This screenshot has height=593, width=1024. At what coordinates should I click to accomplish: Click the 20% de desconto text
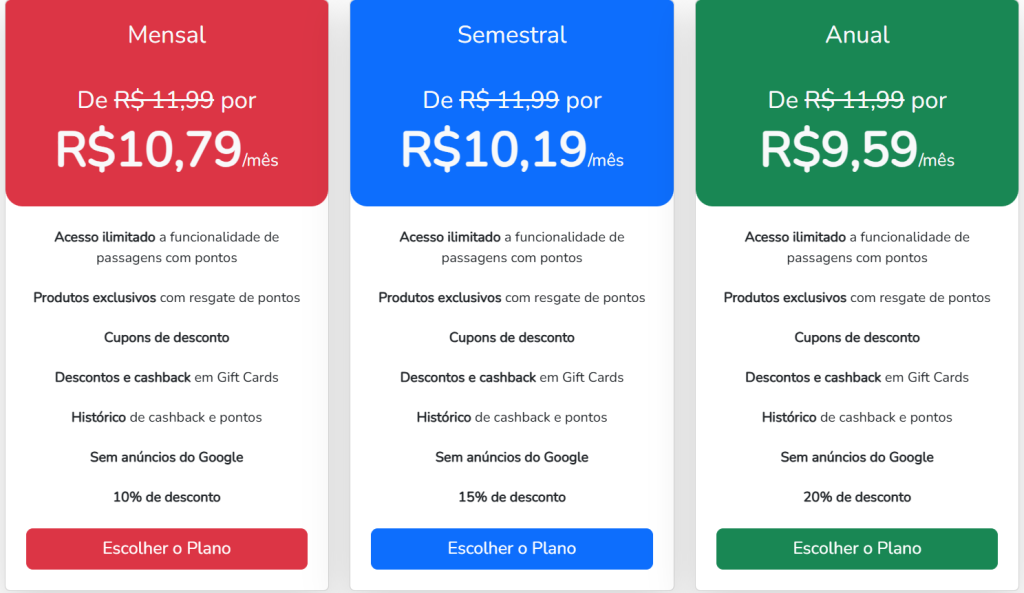(857, 497)
